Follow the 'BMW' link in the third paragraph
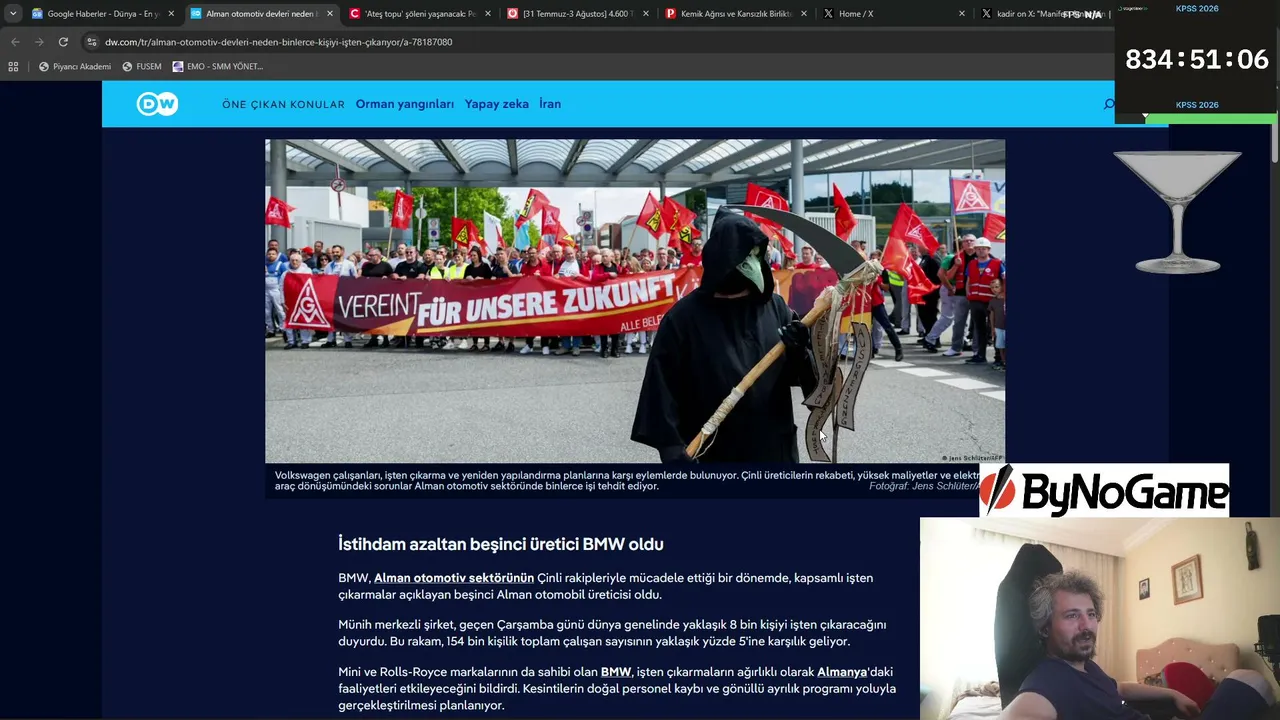The image size is (1280, 720). [616, 672]
